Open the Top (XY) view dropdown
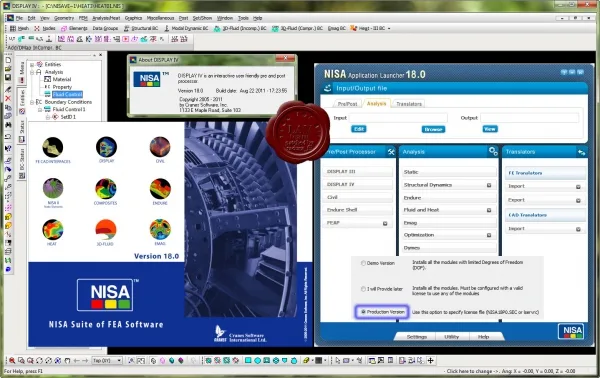Viewport: 600px width, 378px height. [119, 360]
